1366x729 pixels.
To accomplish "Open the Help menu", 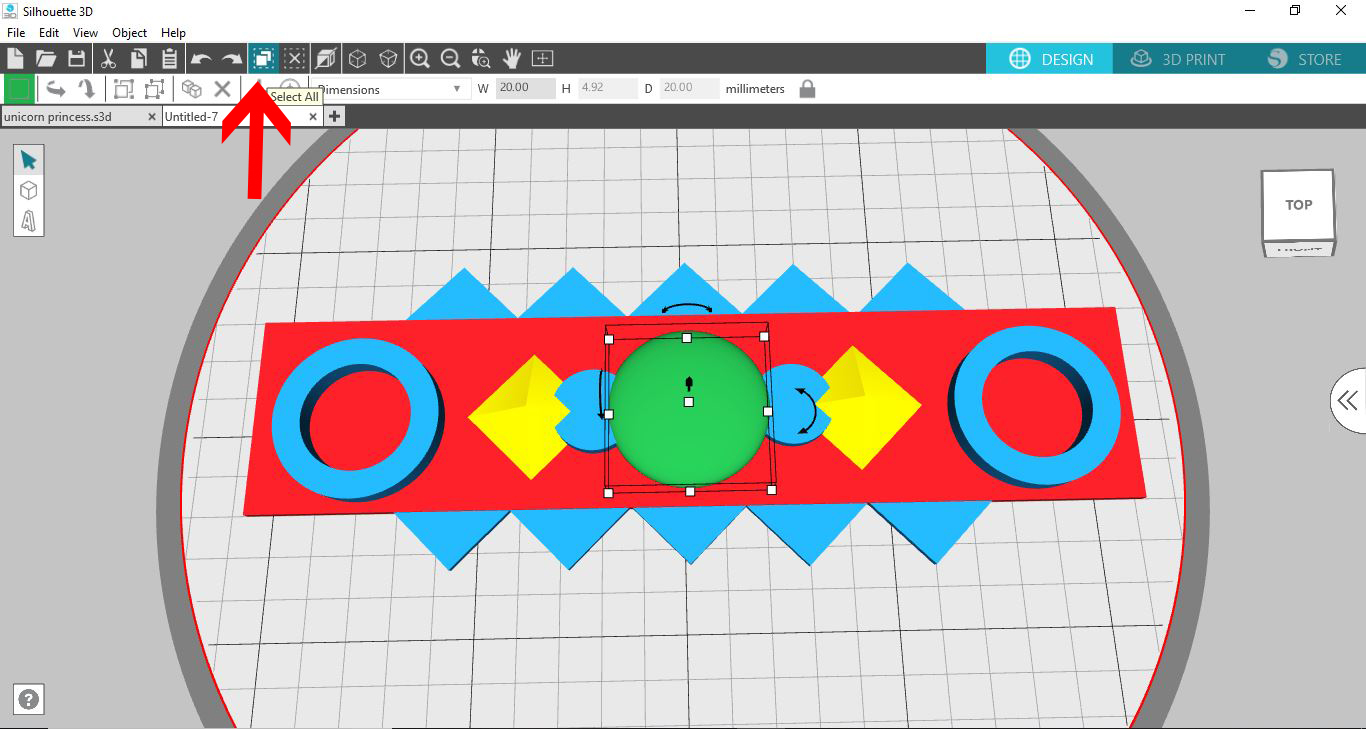I will pyautogui.click(x=174, y=33).
